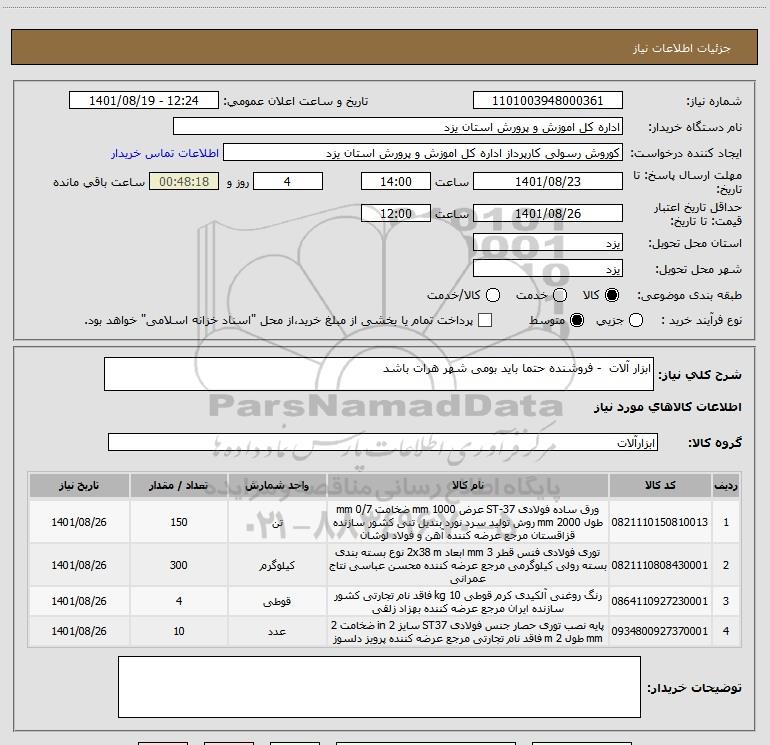
Task: Click the validity time field 12:00
Action: [x=396, y=213]
